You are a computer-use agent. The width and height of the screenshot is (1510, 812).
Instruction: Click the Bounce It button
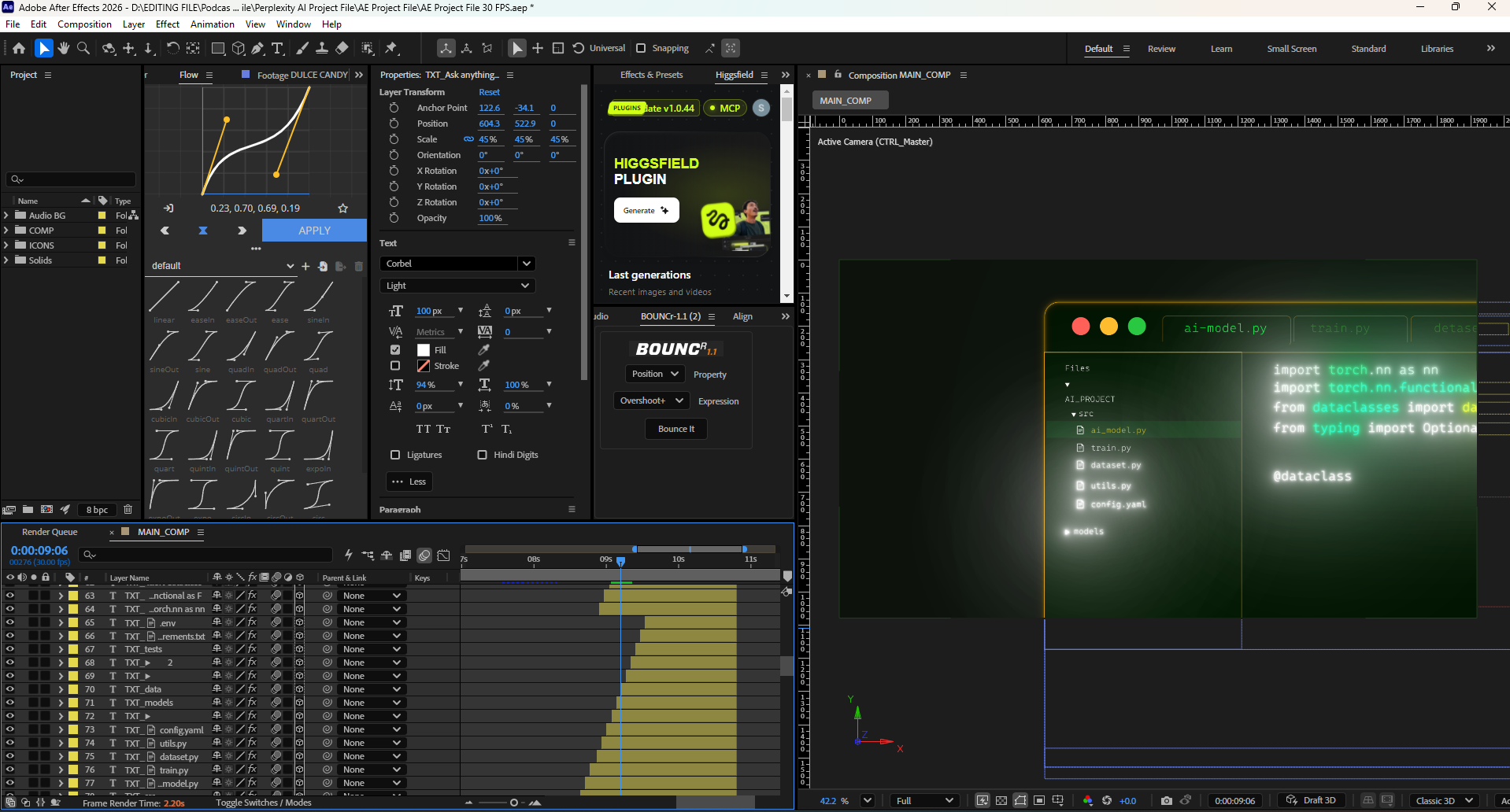676,429
